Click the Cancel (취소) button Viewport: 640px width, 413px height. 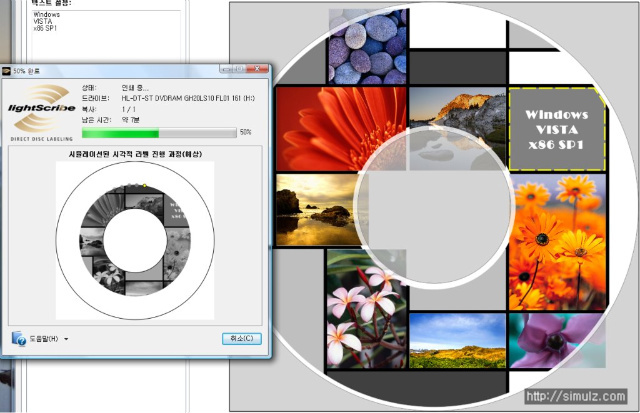[x=242, y=338]
